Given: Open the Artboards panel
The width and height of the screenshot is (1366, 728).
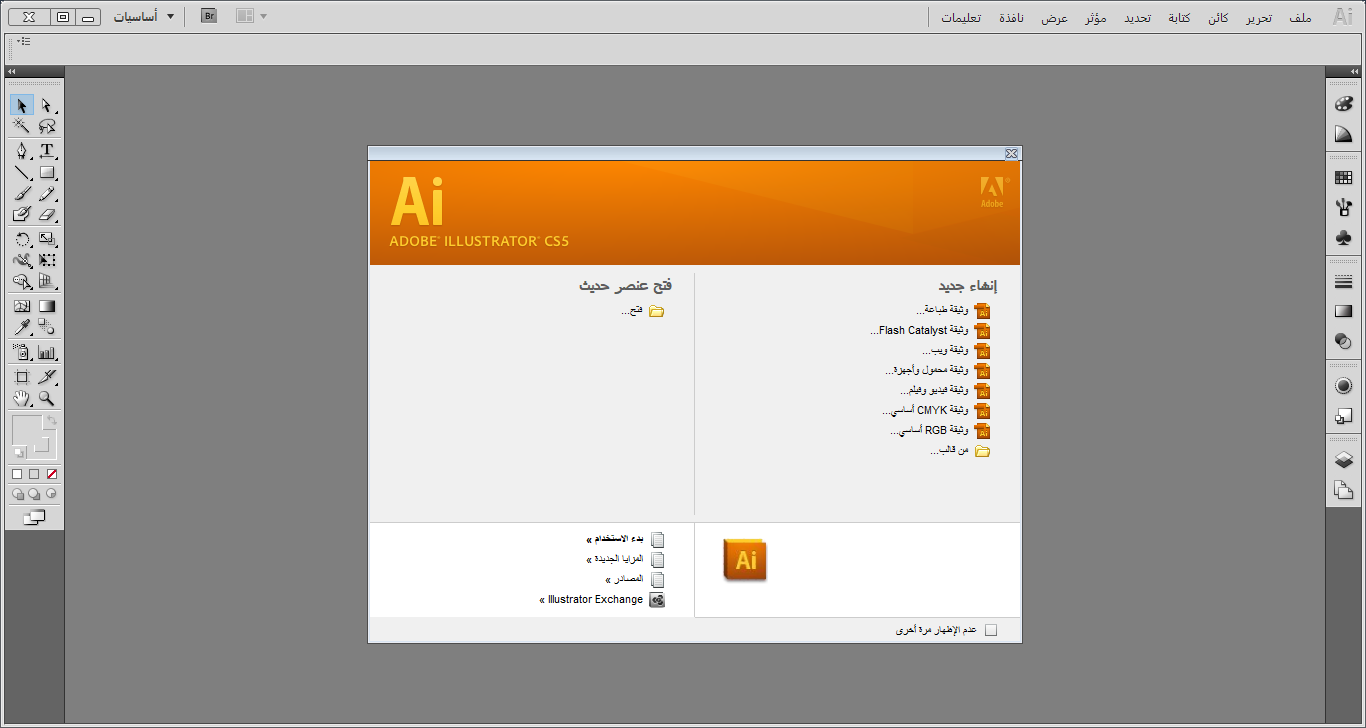Looking at the screenshot, I should tap(1344, 490).
